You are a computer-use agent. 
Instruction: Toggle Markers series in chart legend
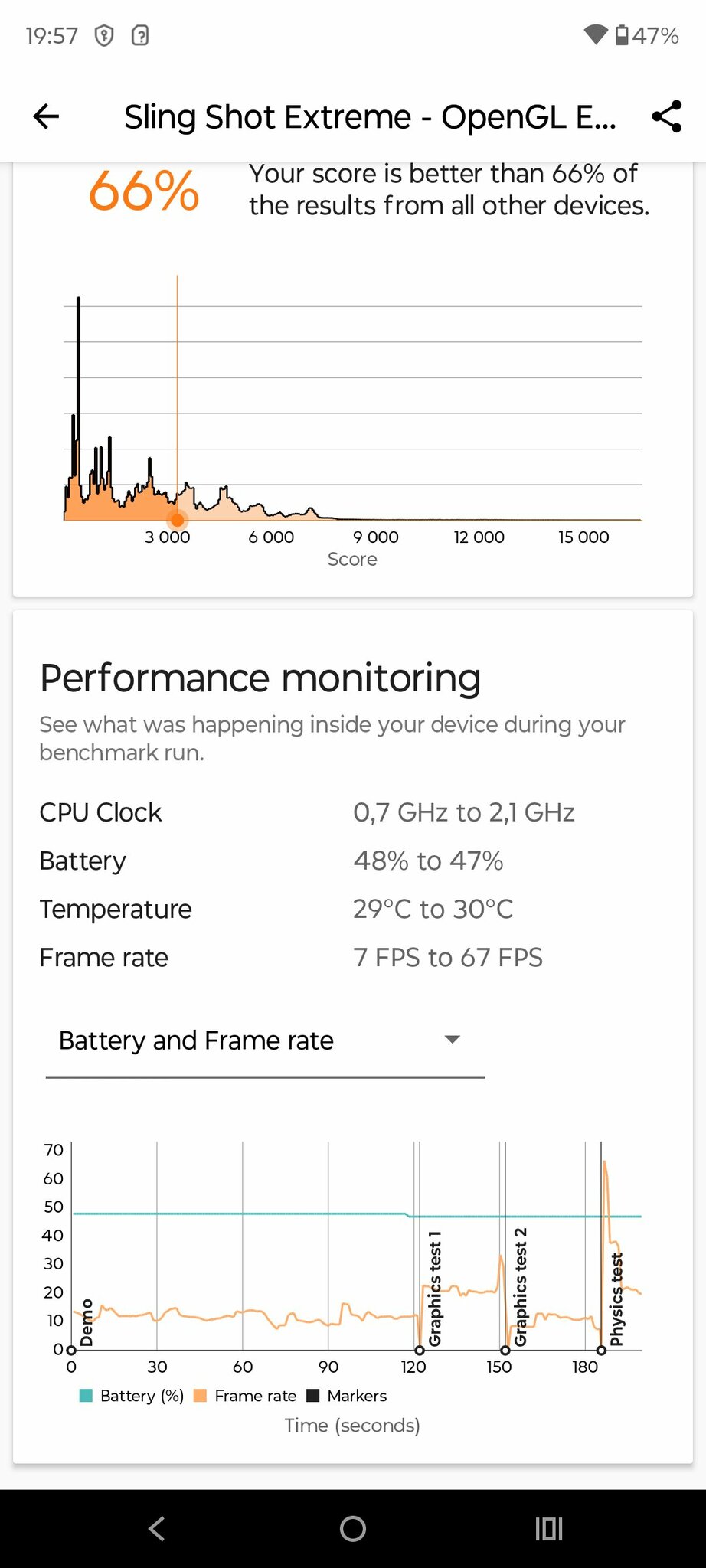pyautogui.click(x=346, y=1396)
